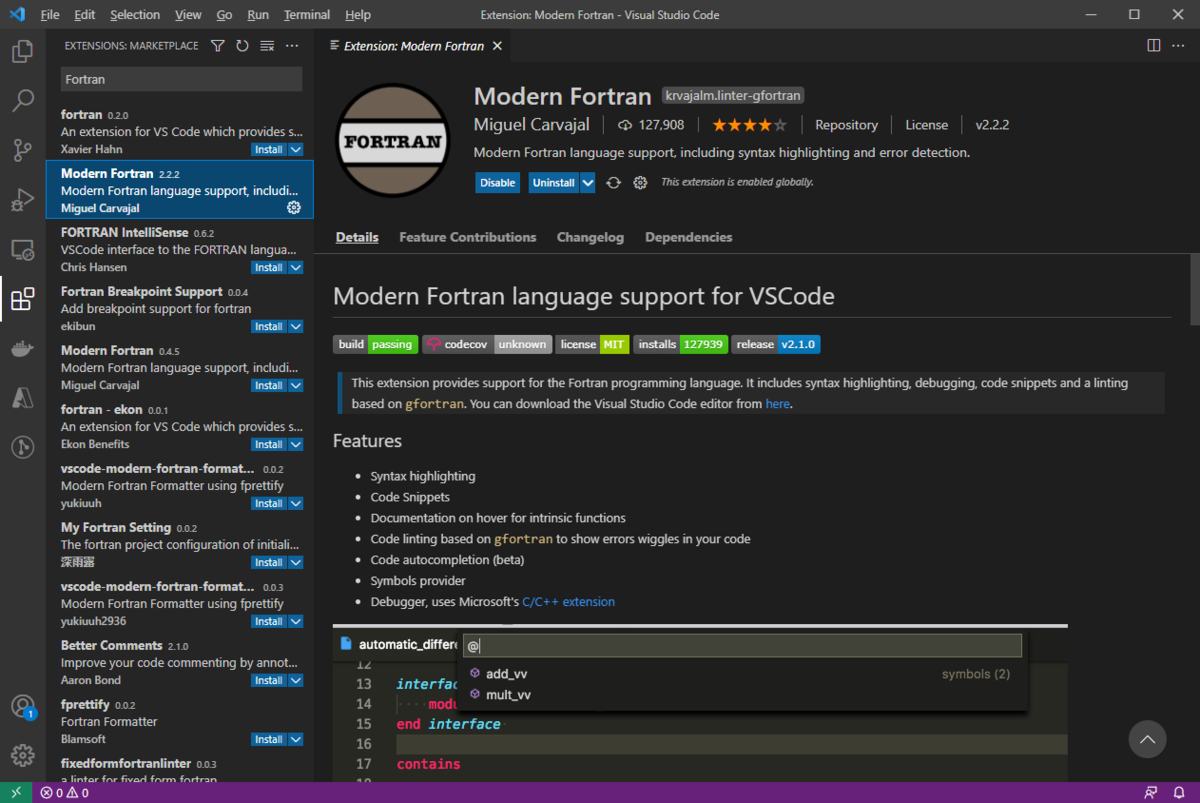Click the extension details vertical scrollbar

click(1194, 289)
